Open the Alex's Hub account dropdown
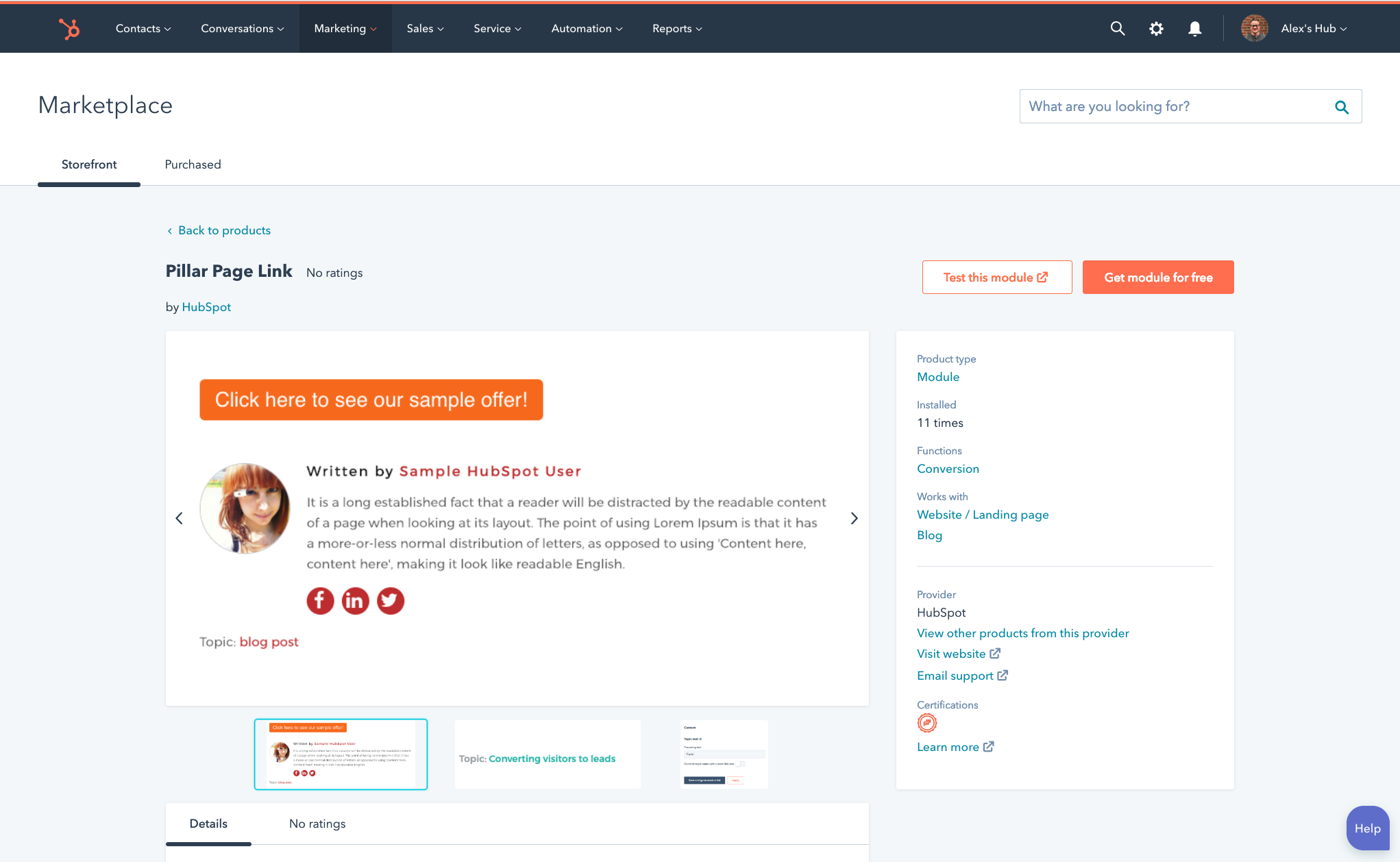This screenshot has height=862, width=1400. (1313, 29)
